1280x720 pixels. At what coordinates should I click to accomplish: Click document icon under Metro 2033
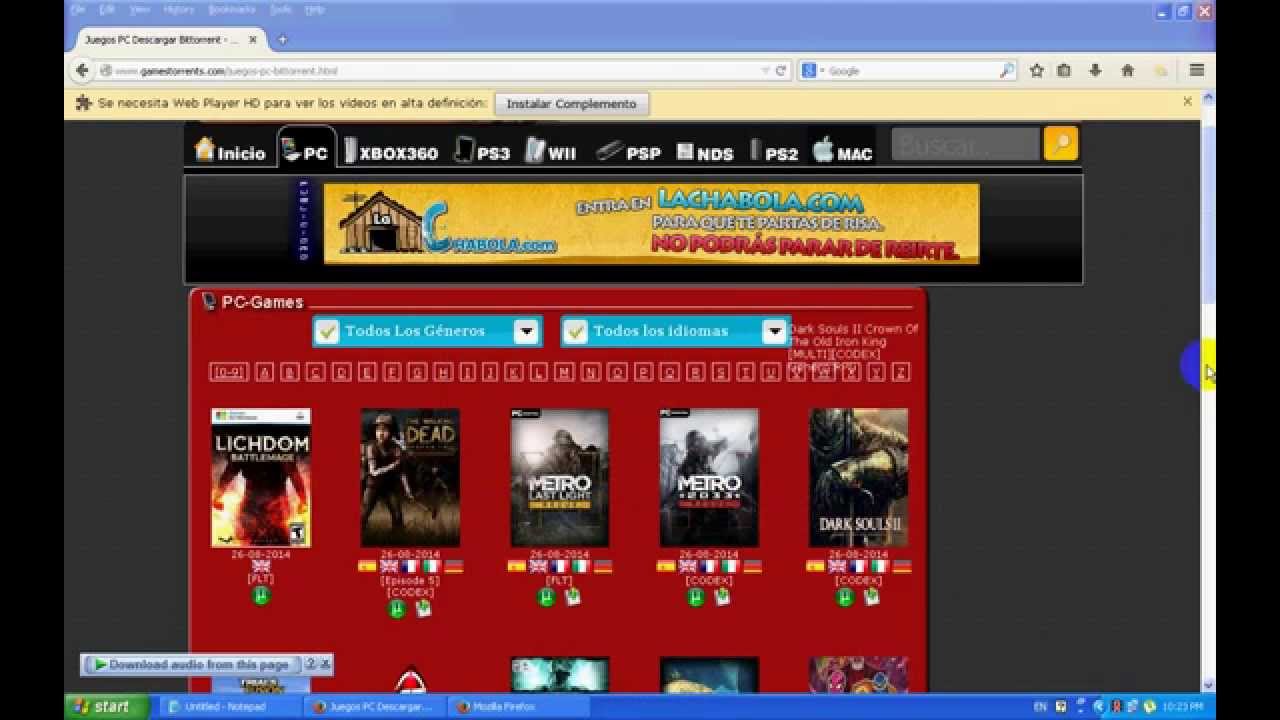(x=722, y=597)
